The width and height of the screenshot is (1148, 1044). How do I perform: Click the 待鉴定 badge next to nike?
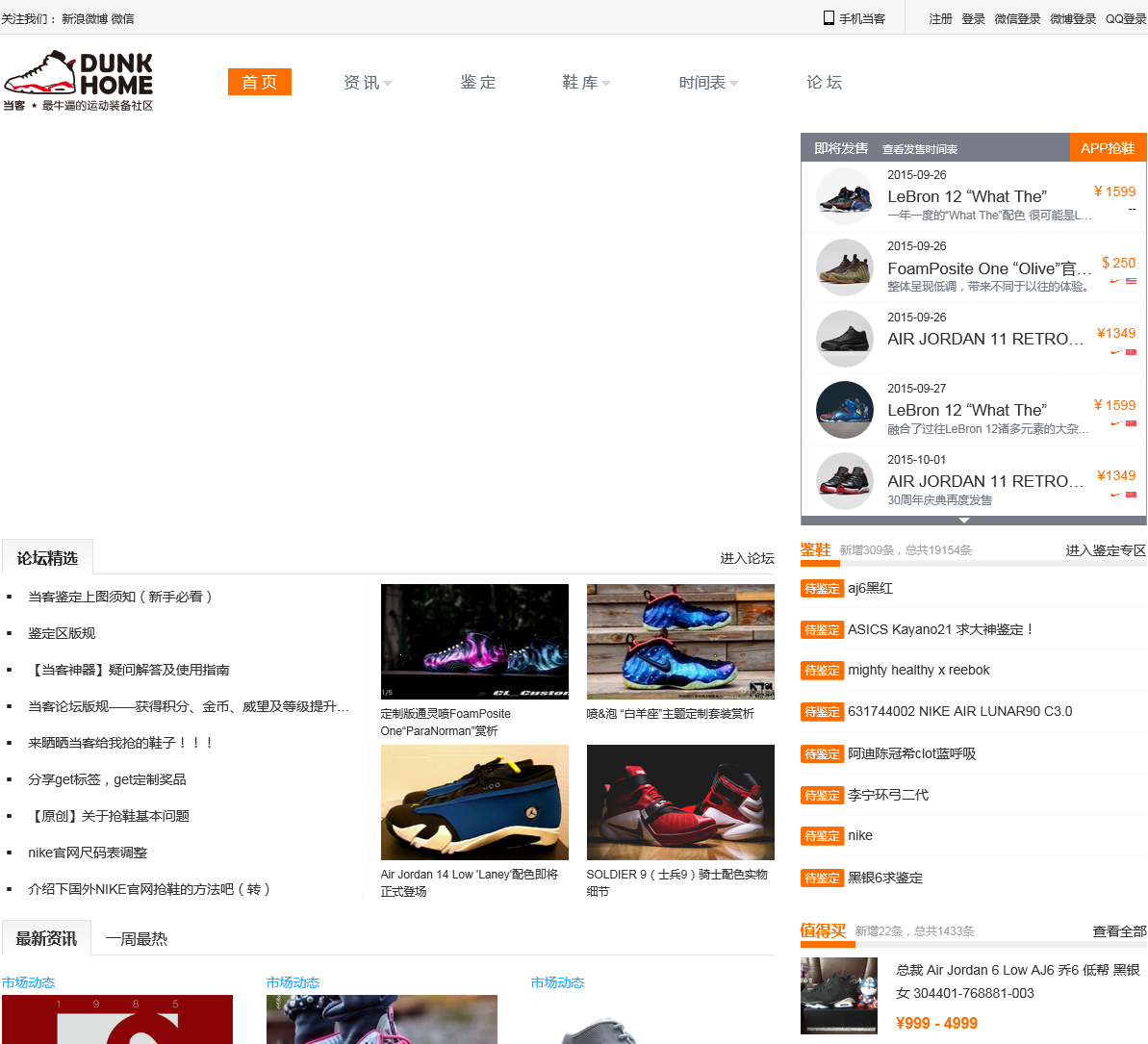coord(822,836)
